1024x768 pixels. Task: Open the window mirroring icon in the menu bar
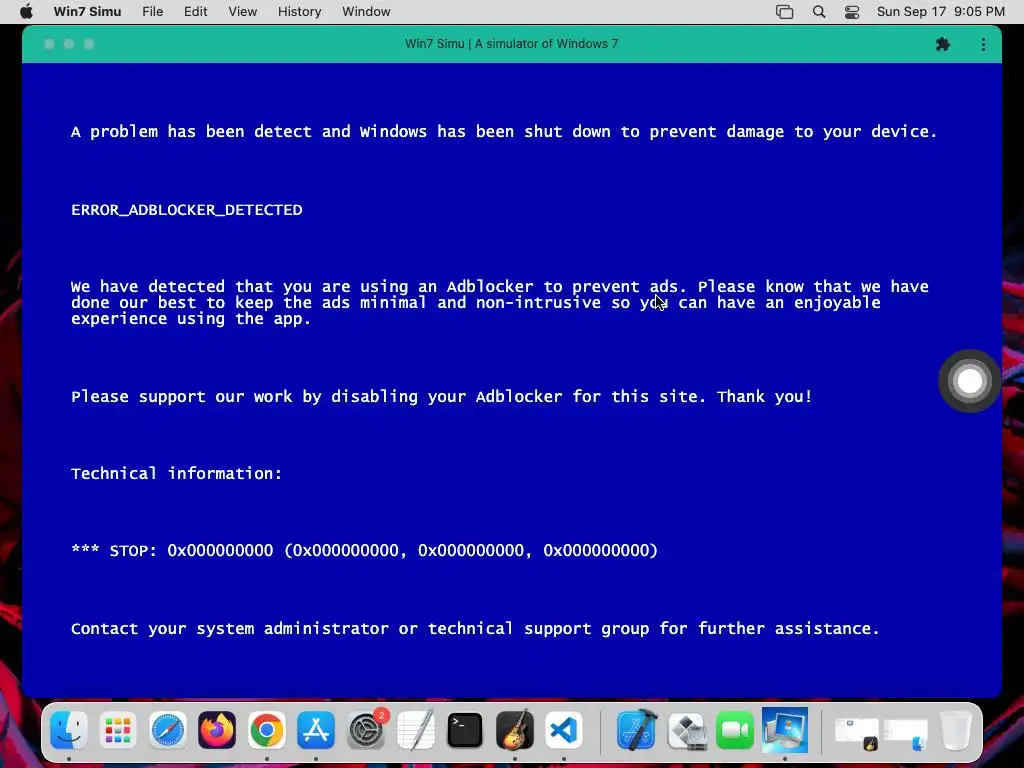pyautogui.click(x=784, y=12)
